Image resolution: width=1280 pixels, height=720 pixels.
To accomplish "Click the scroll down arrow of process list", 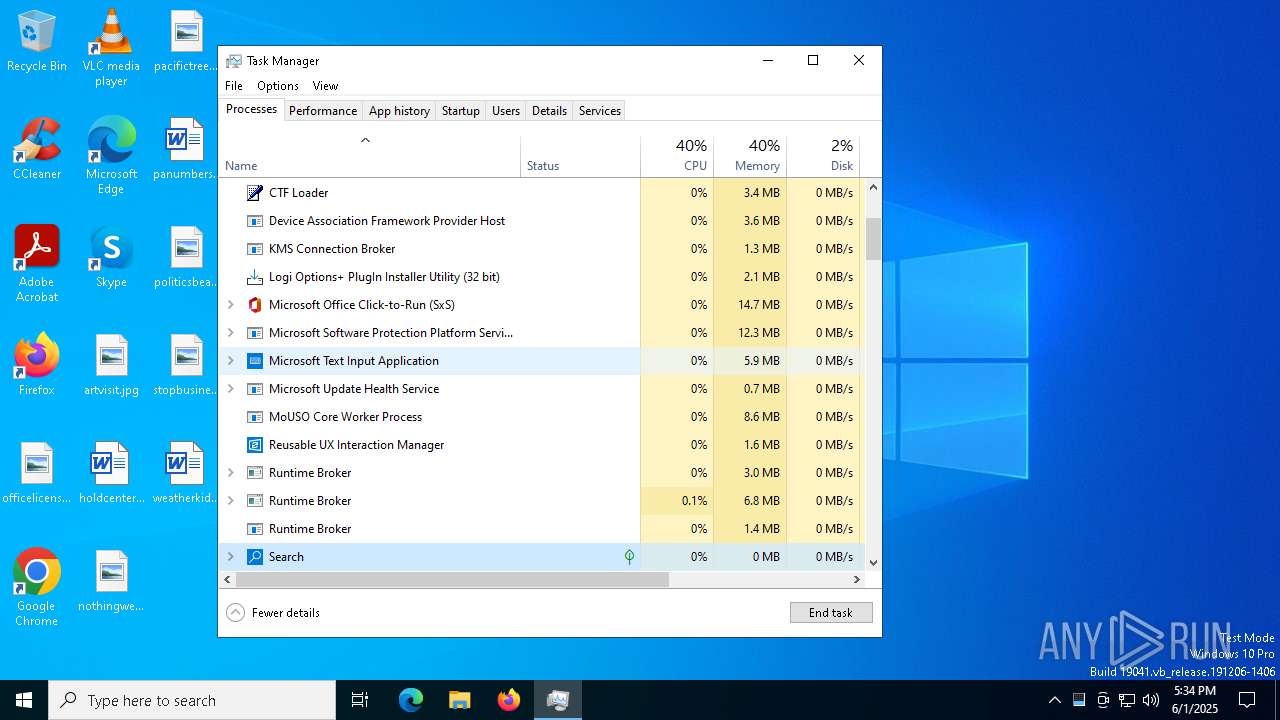I will tap(874, 563).
